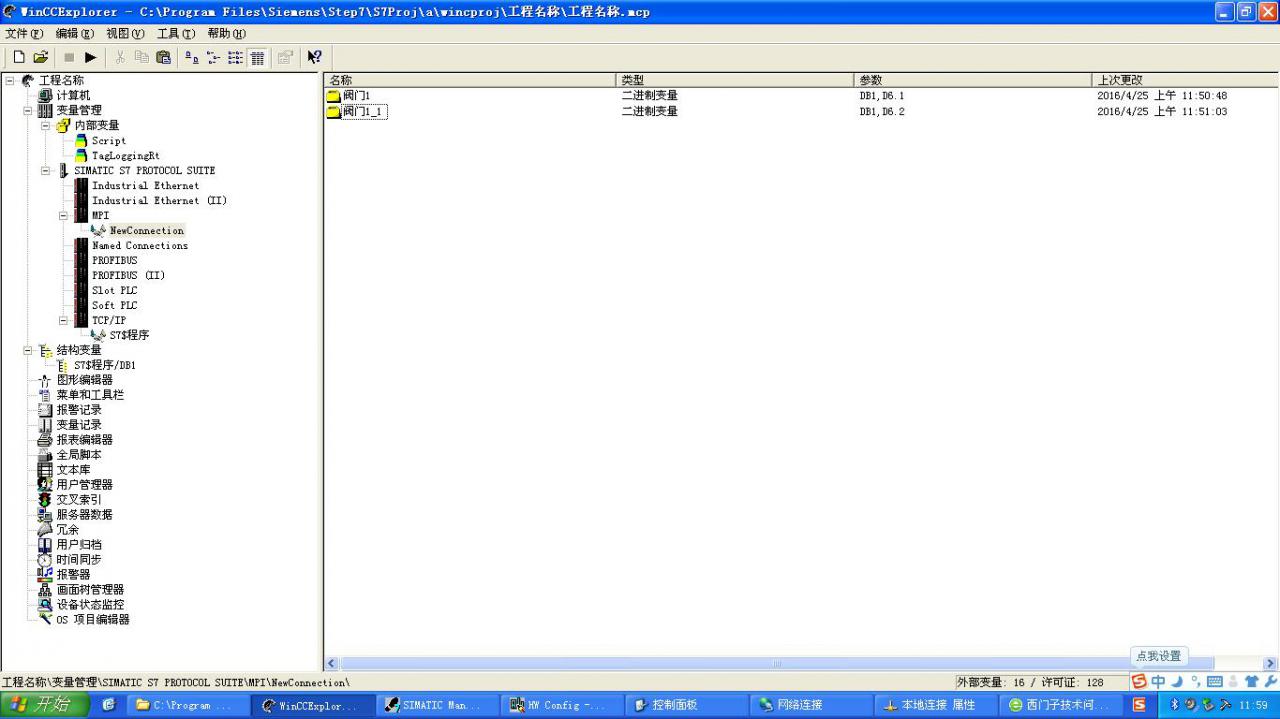Viewport: 1280px width, 719px height.
Task: Sort by the 名称 column header
Action: 470,80
